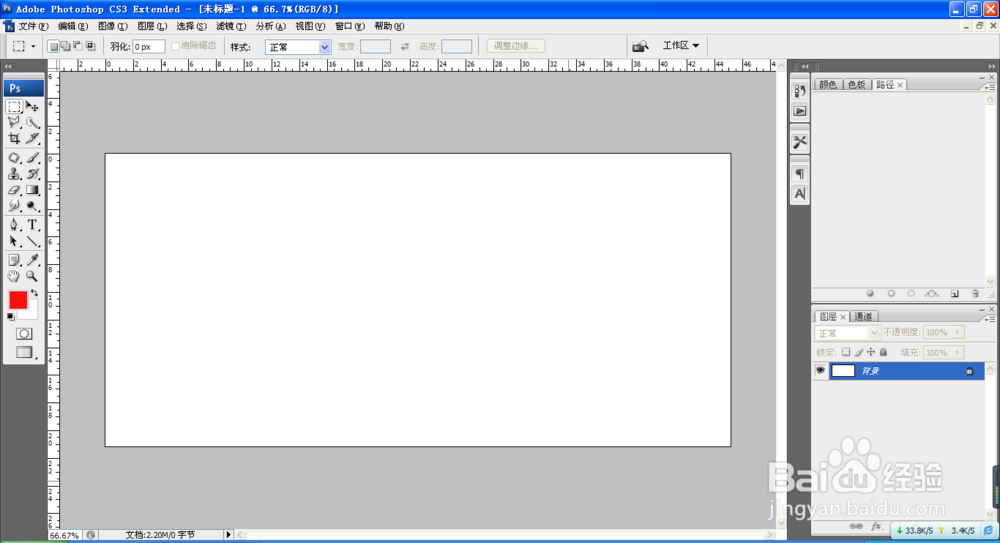Click create new path icon
Screen dimensions: 1000x543
coord(955,294)
